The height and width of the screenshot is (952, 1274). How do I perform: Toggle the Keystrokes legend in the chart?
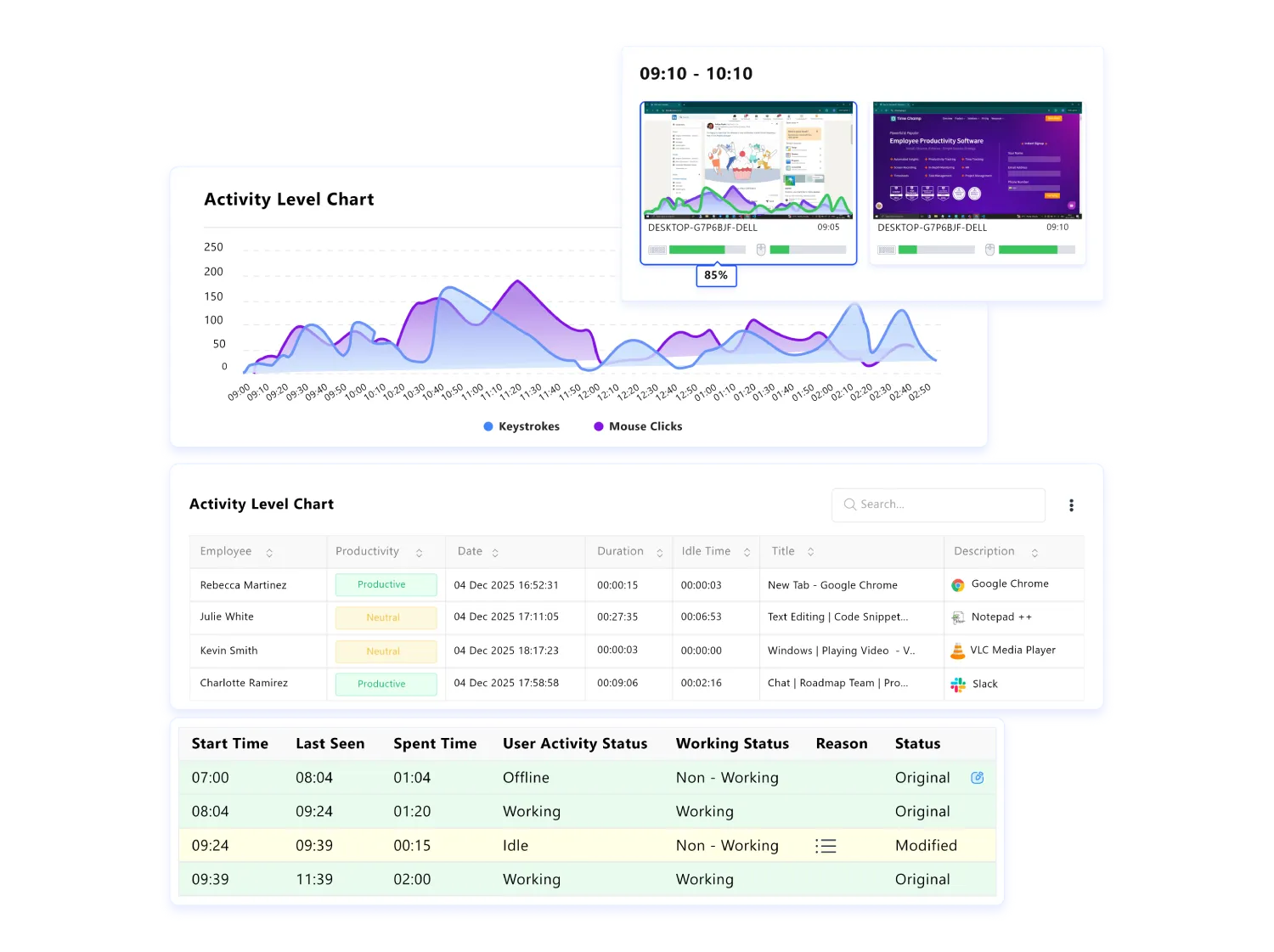tap(521, 425)
